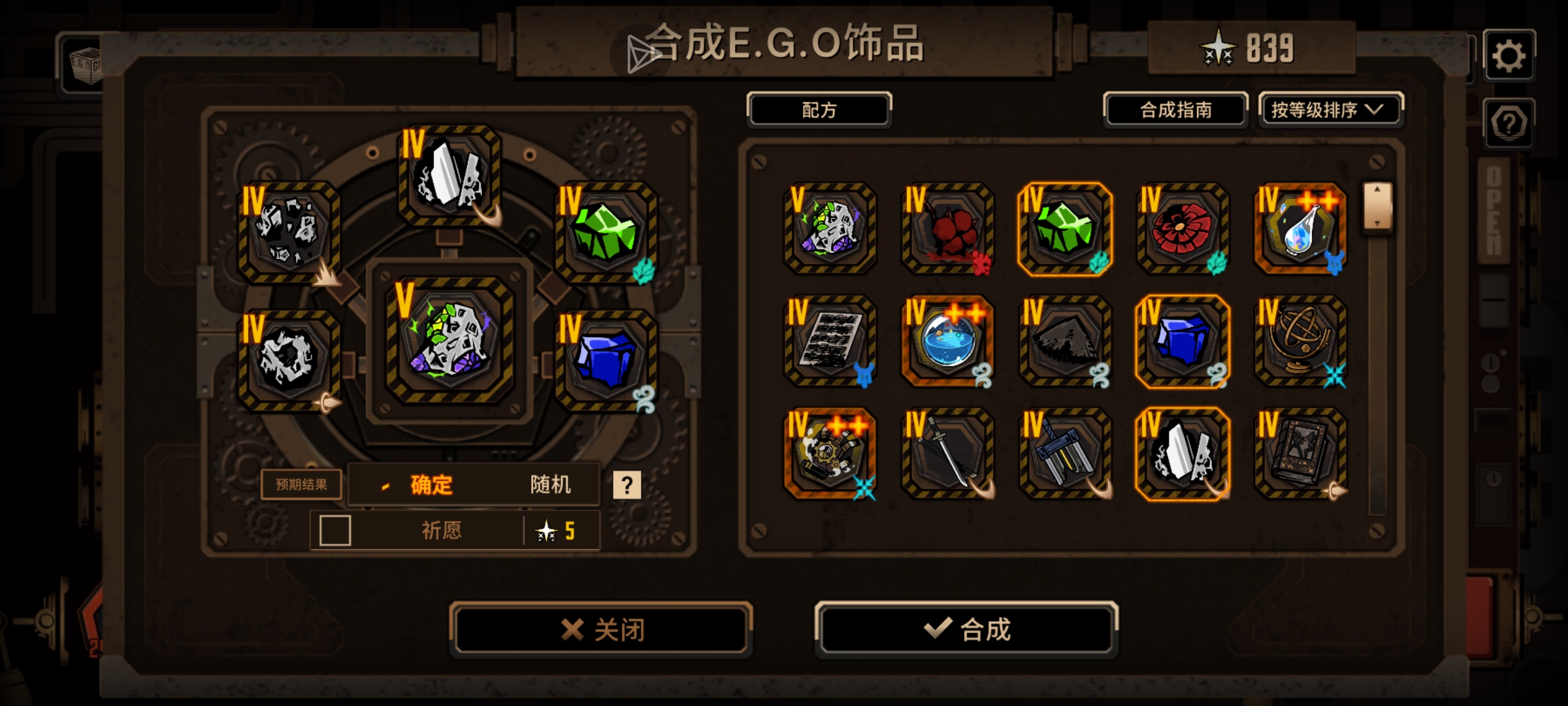Select the katana sword tier IV gift
The width and height of the screenshot is (1568, 706).
947,454
